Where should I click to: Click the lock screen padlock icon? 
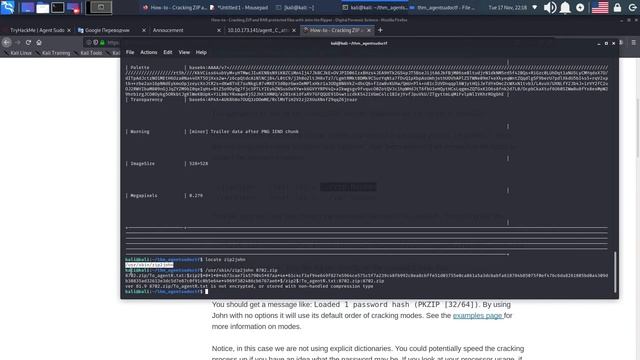(617, 7)
